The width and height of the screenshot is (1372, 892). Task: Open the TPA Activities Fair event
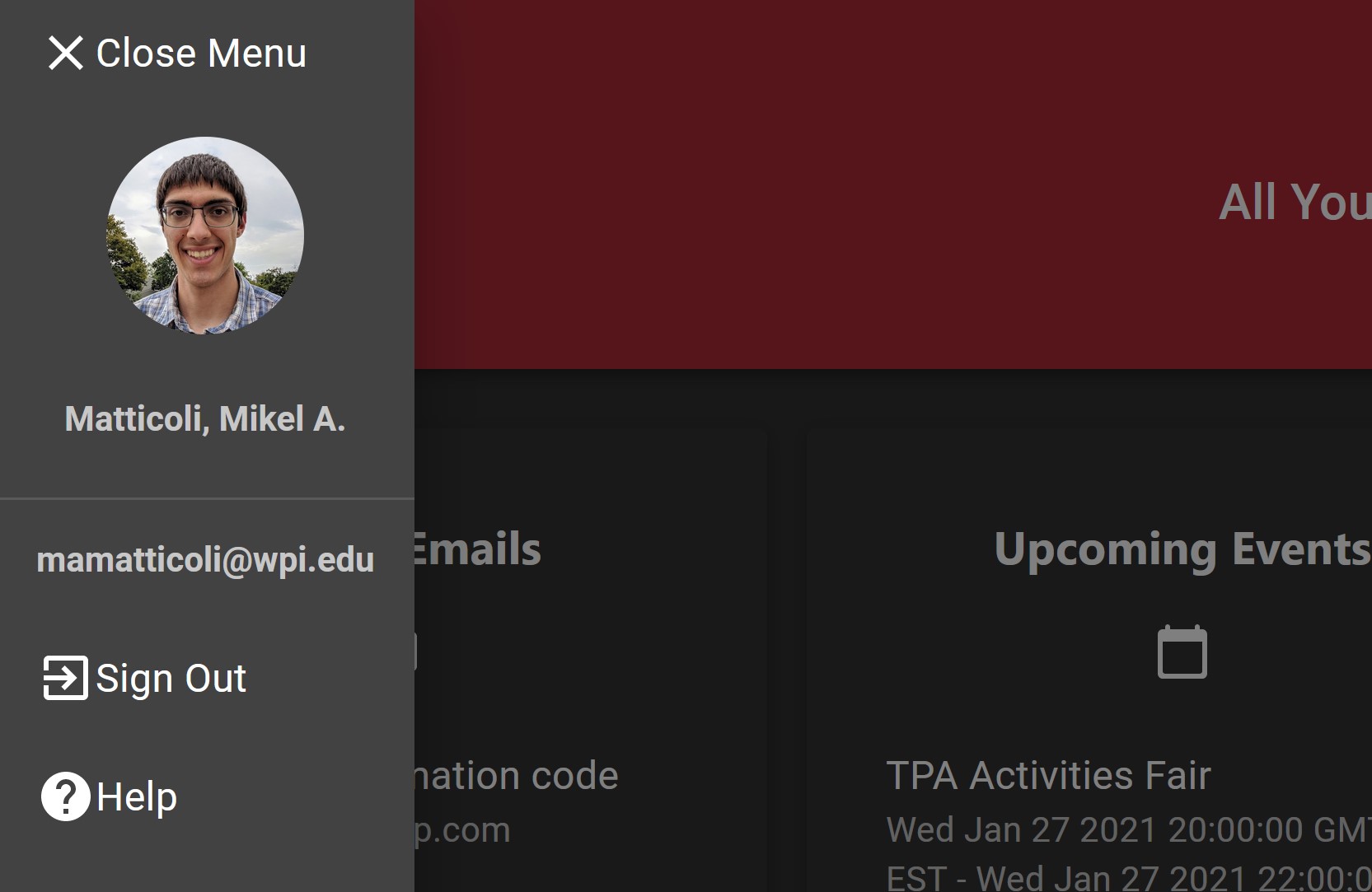[1048, 776]
